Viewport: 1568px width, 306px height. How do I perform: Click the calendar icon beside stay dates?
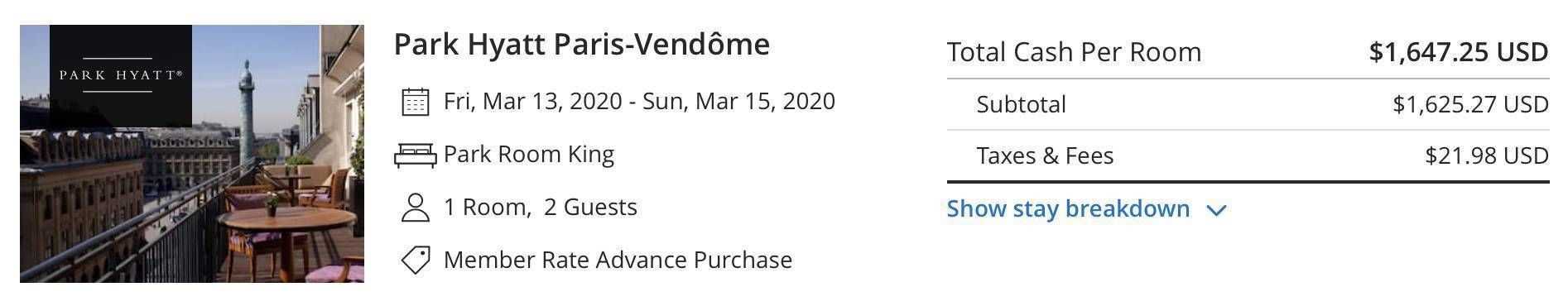pyautogui.click(x=415, y=102)
